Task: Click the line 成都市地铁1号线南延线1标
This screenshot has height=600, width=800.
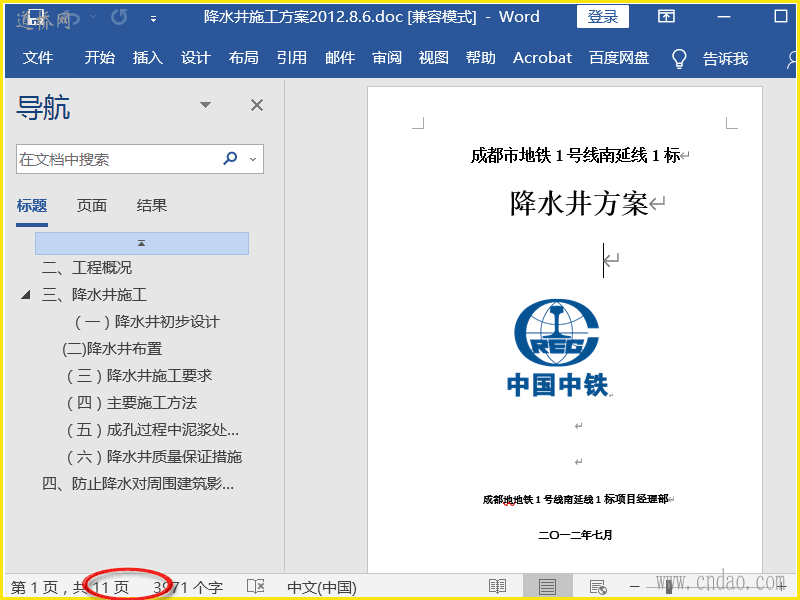Action: tap(575, 155)
